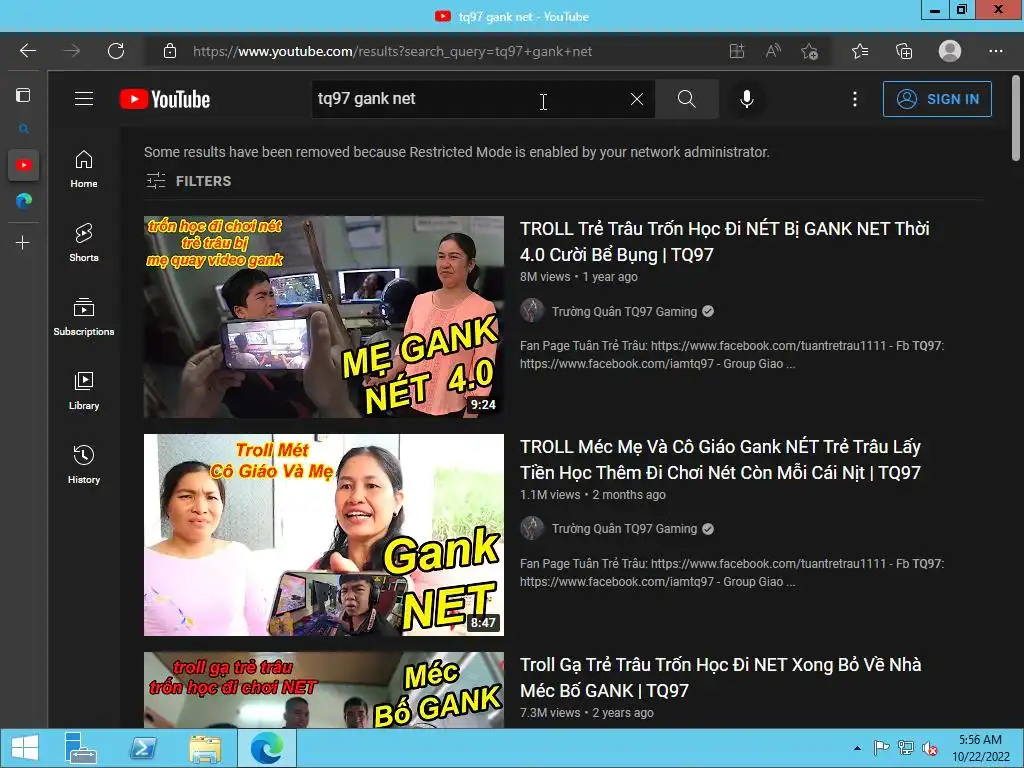Click the SIGN IN button
The width and height of the screenshot is (1024, 768).
[937, 99]
